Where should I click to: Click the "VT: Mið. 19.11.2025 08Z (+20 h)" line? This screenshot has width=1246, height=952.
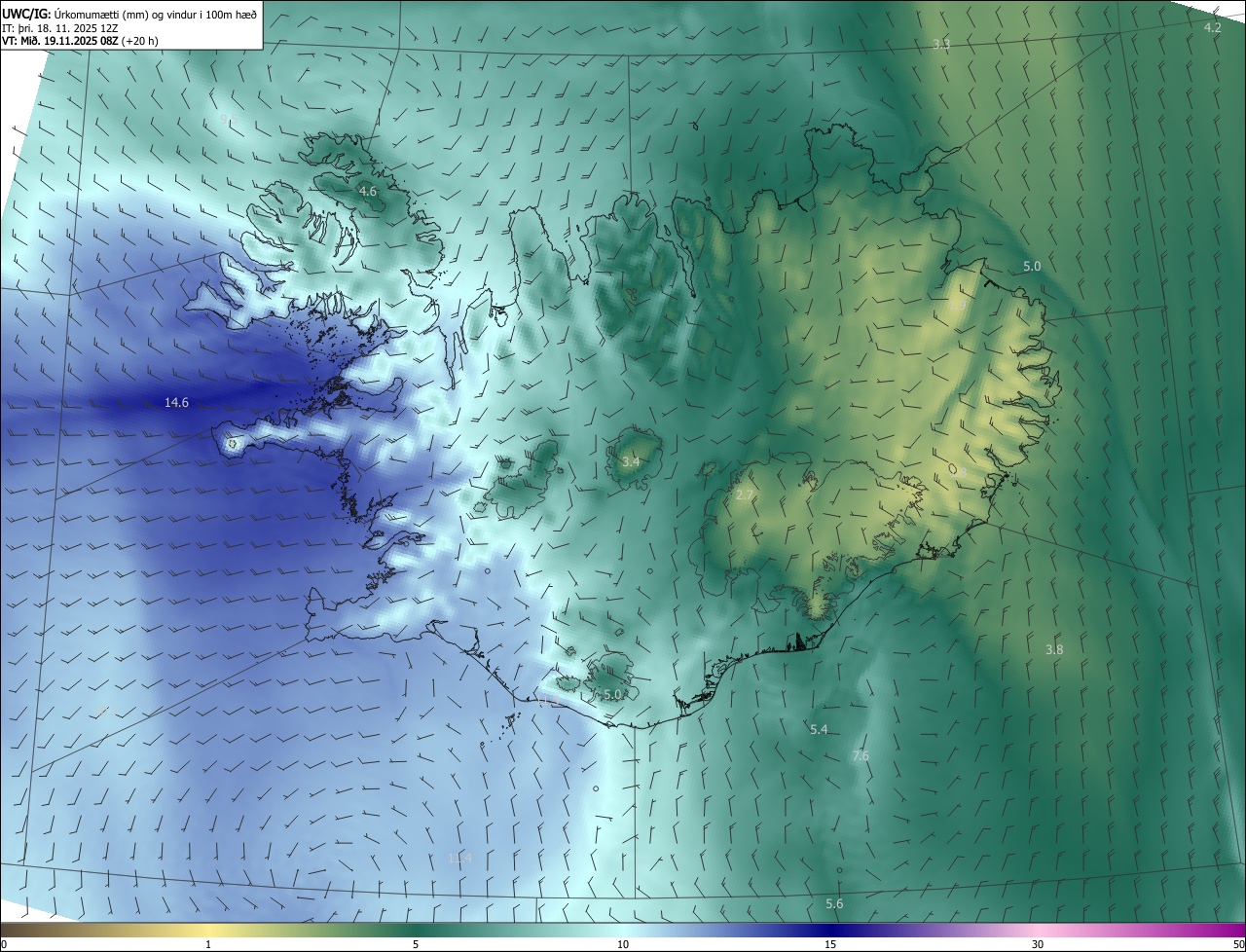pyautogui.click(x=80, y=42)
